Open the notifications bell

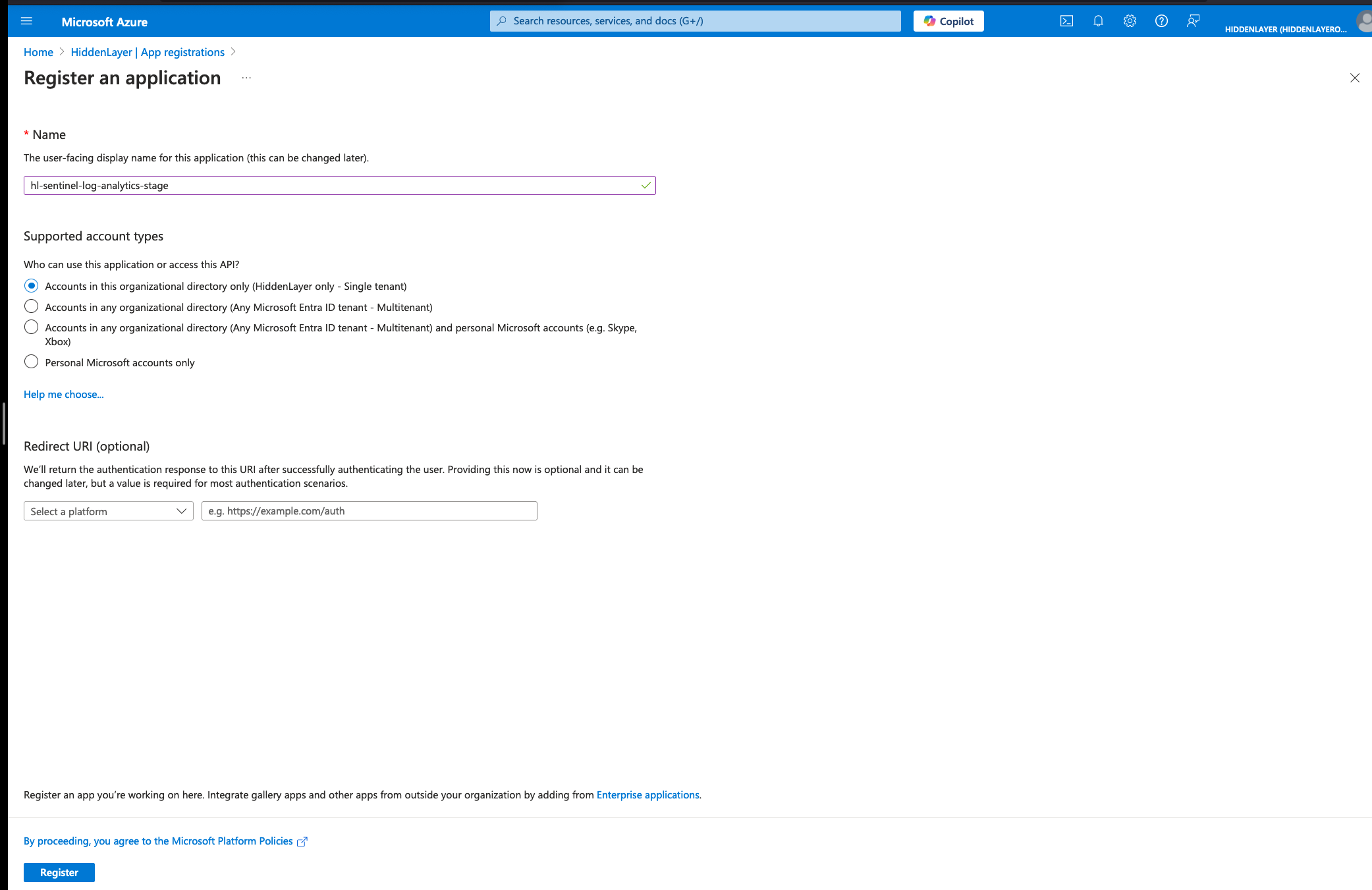tap(1098, 21)
